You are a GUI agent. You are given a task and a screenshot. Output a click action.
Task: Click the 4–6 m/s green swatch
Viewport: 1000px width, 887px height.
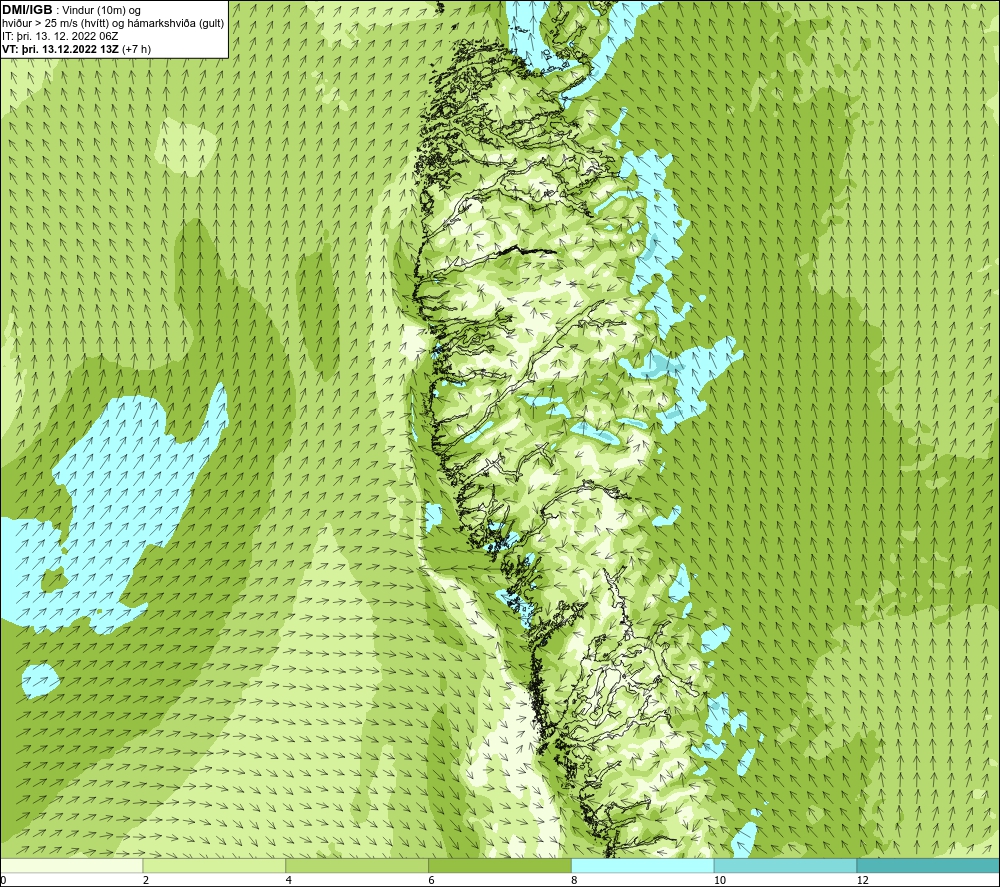point(357,865)
